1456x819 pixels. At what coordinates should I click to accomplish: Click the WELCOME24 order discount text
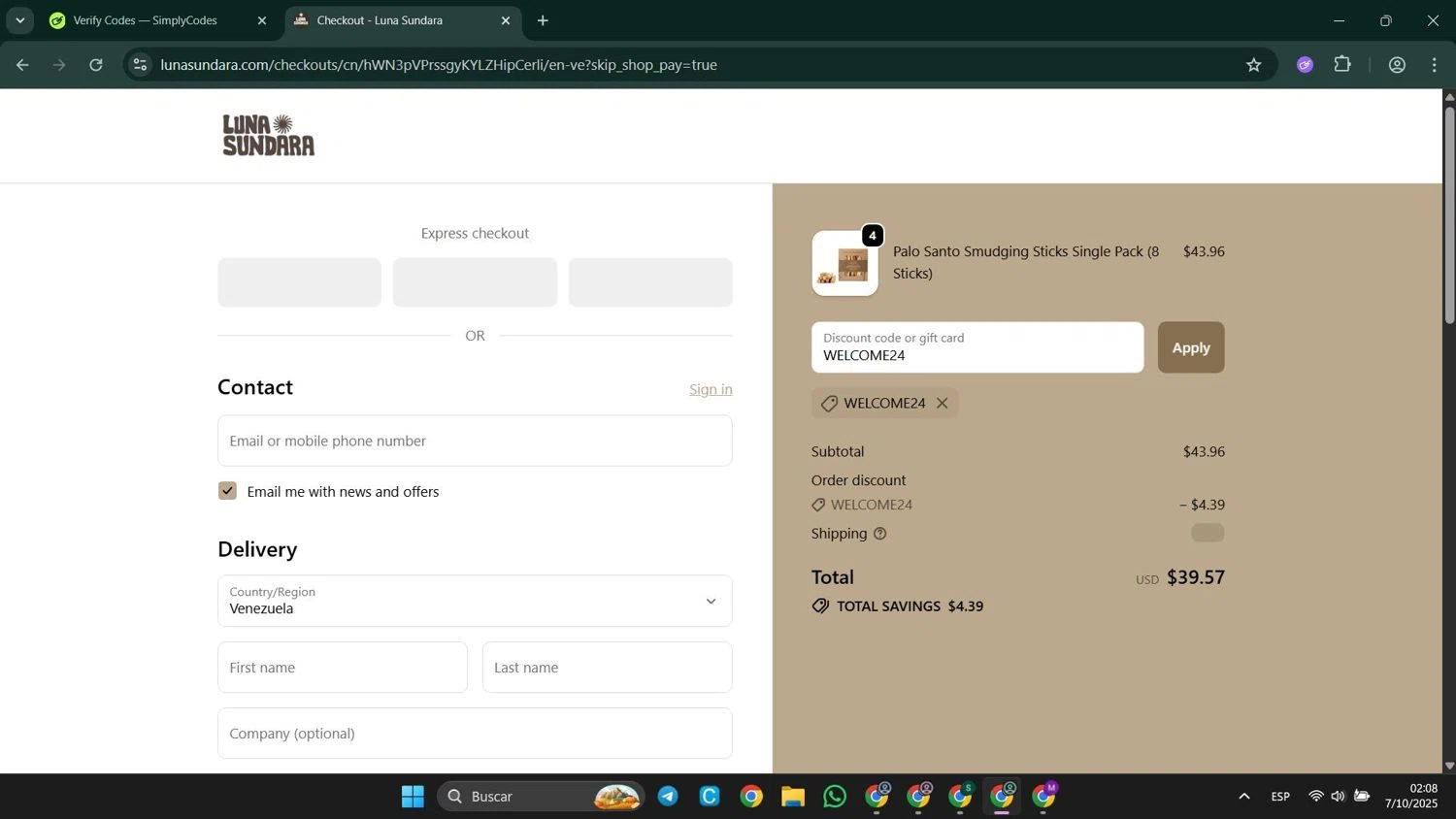coord(872,505)
